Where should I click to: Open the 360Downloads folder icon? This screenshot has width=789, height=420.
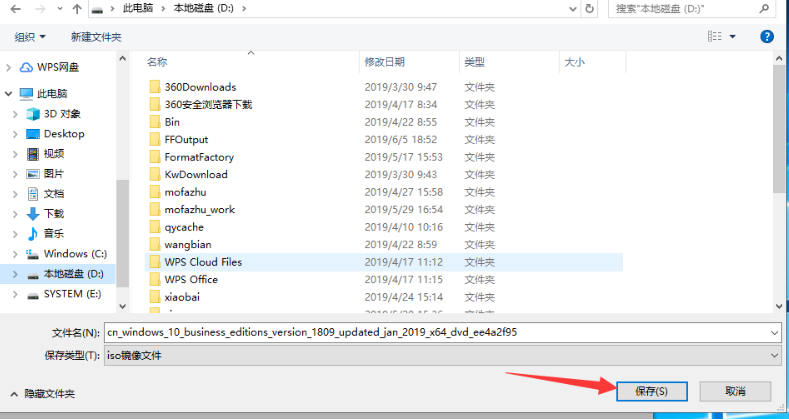click(x=155, y=87)
